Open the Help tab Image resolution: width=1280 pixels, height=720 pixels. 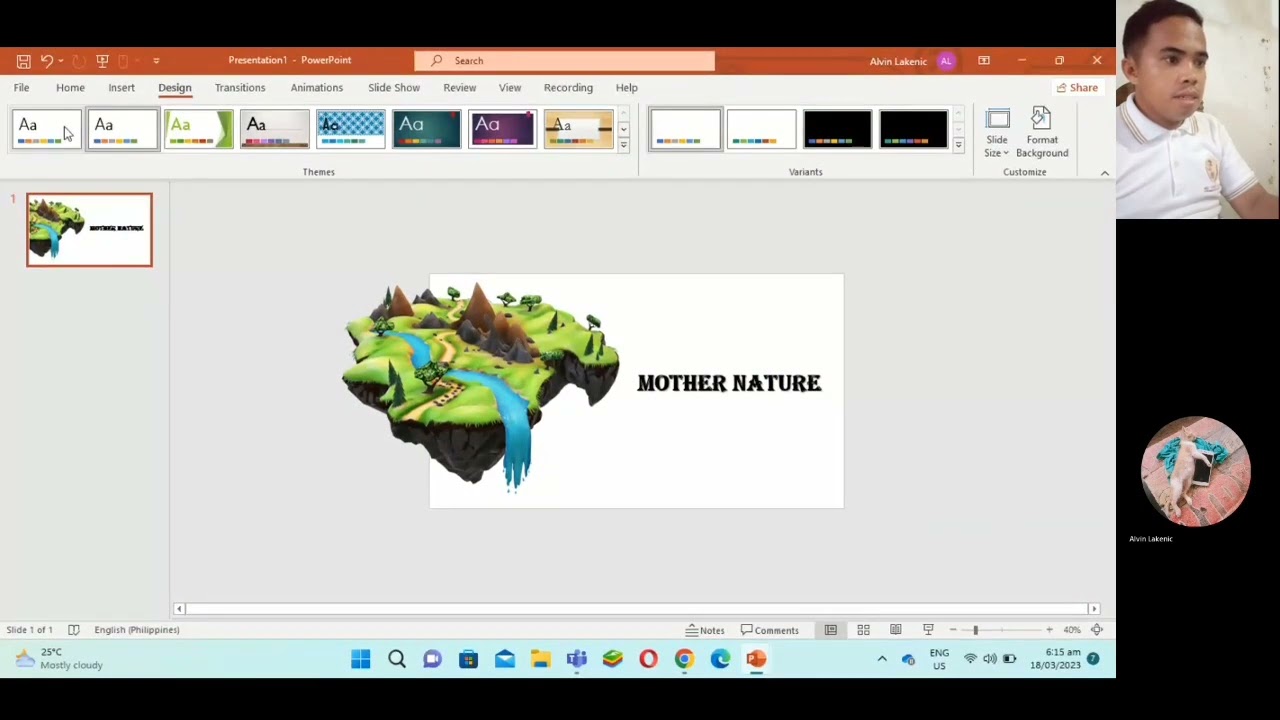click(x=627, y=88)
